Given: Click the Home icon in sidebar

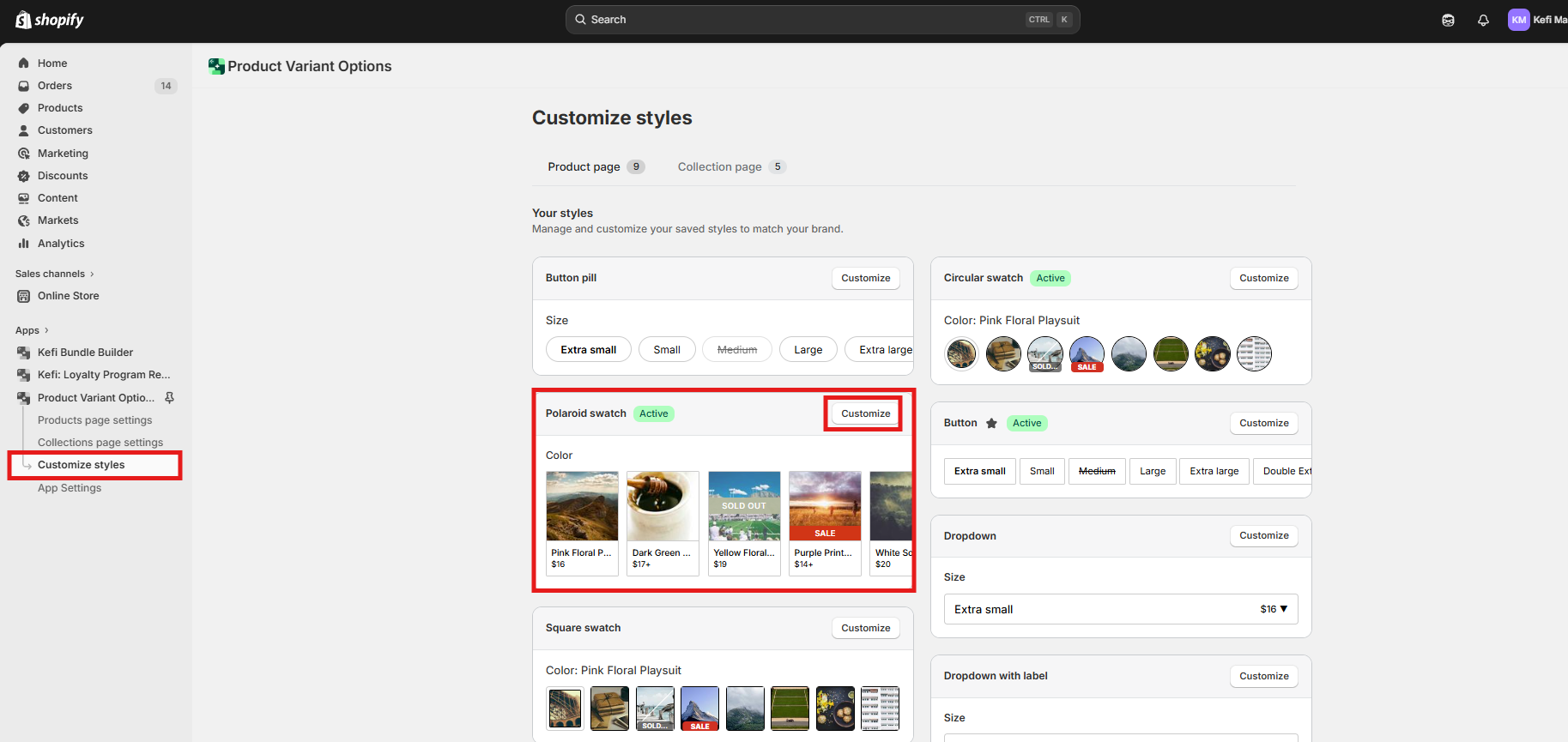Looking at the screenshot, I should [24, 63].
